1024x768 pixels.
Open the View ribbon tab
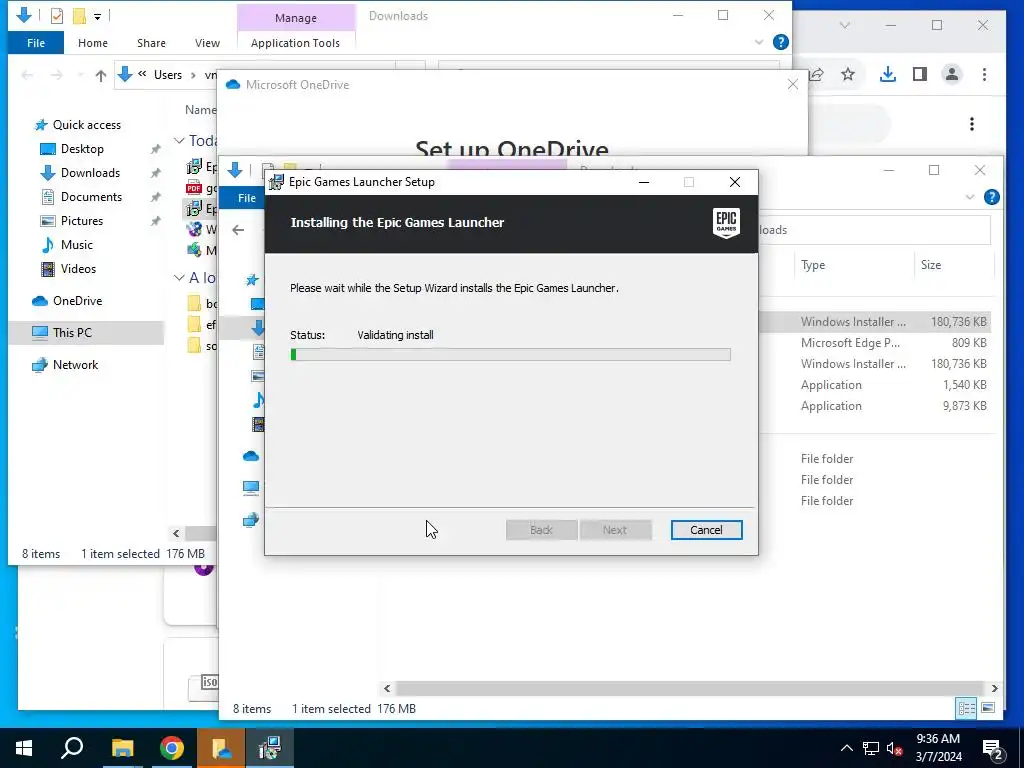click(x=207, y=42)
